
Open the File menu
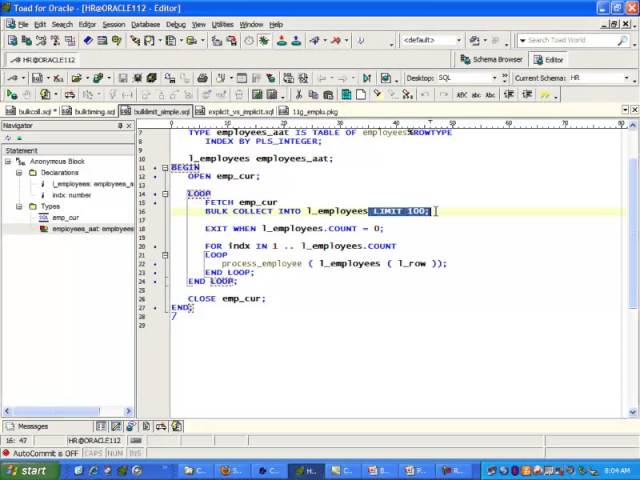pyautogui.click(x=23, y=24)
